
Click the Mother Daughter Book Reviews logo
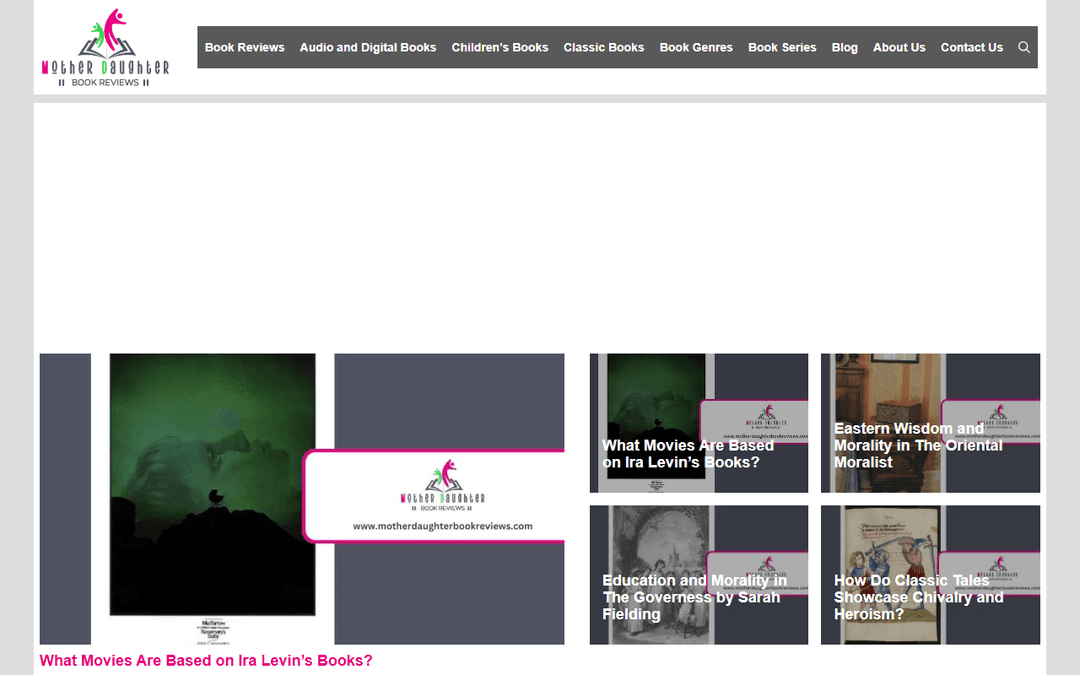click(105, 48)
